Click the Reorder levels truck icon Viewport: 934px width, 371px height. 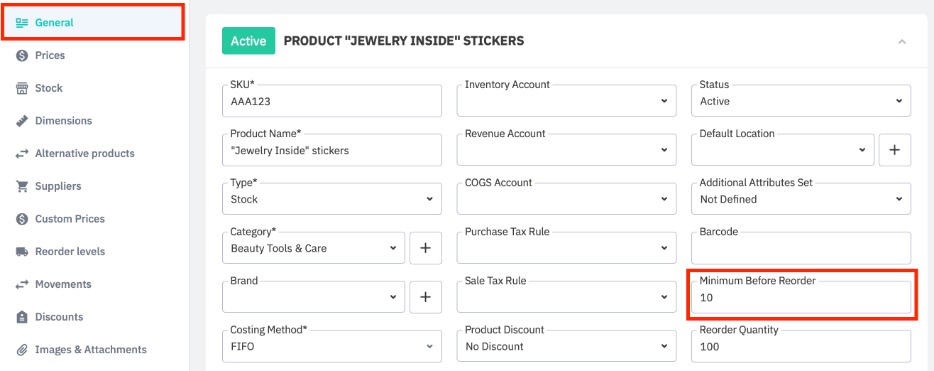(22, 252)
